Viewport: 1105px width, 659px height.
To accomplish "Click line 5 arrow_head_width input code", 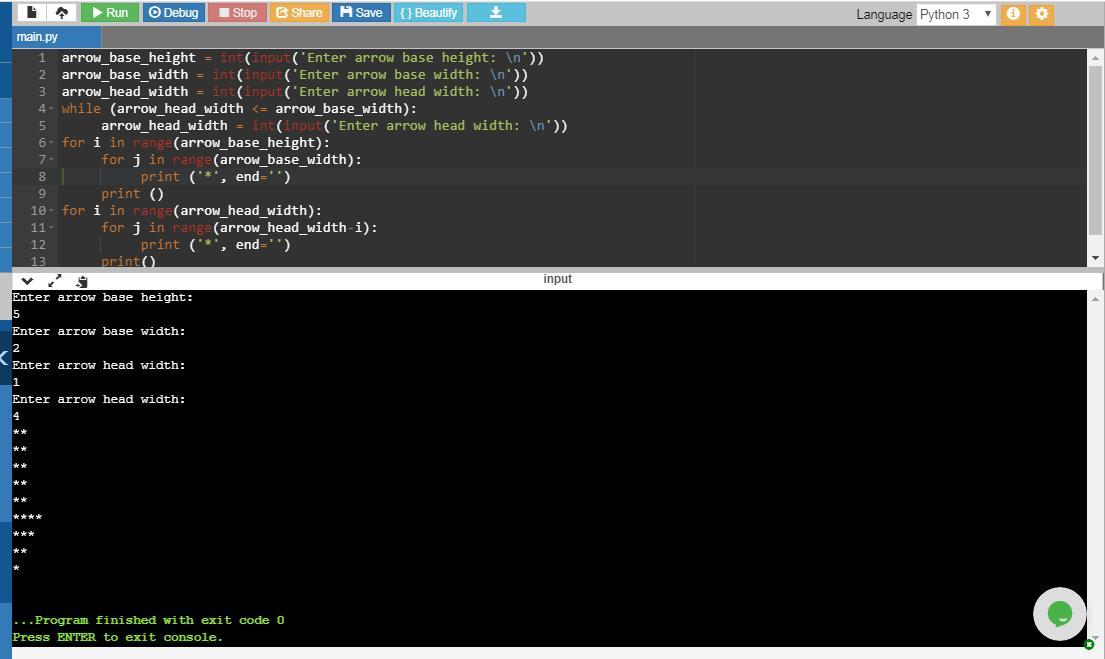I will click(334, 125).
